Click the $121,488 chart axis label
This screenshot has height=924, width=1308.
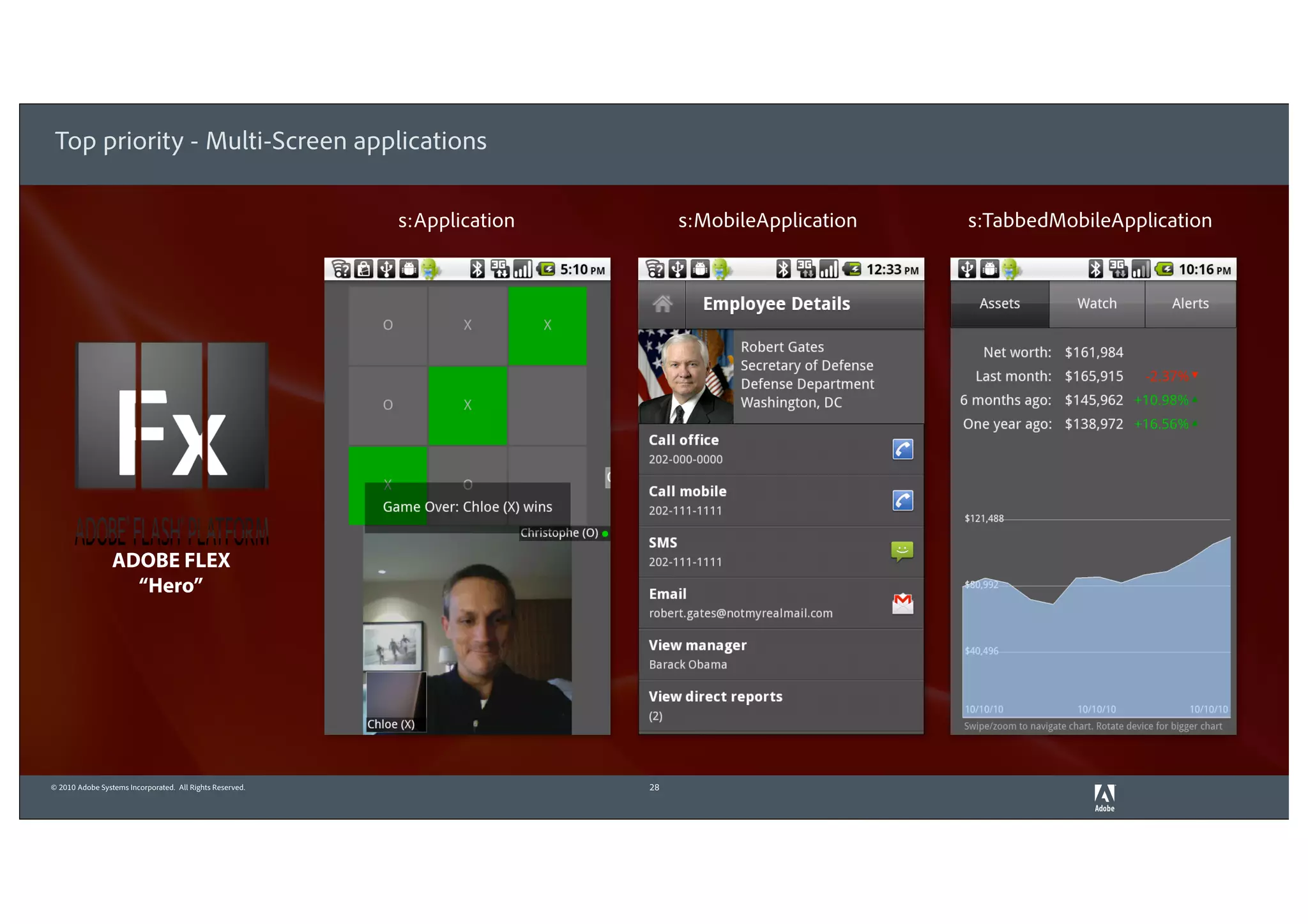point(984,519)
